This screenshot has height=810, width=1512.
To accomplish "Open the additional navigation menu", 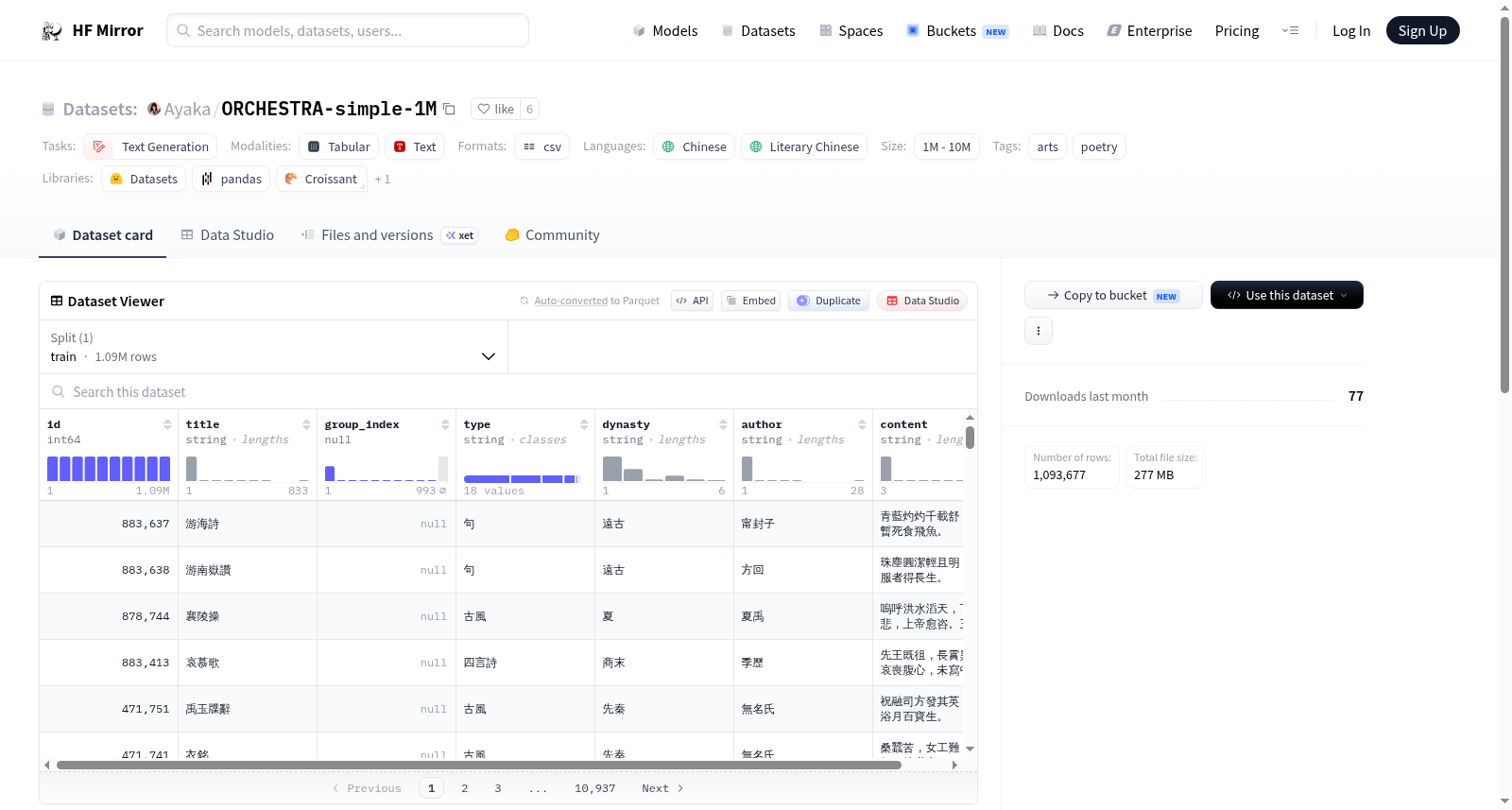I will coord(1290,31).
